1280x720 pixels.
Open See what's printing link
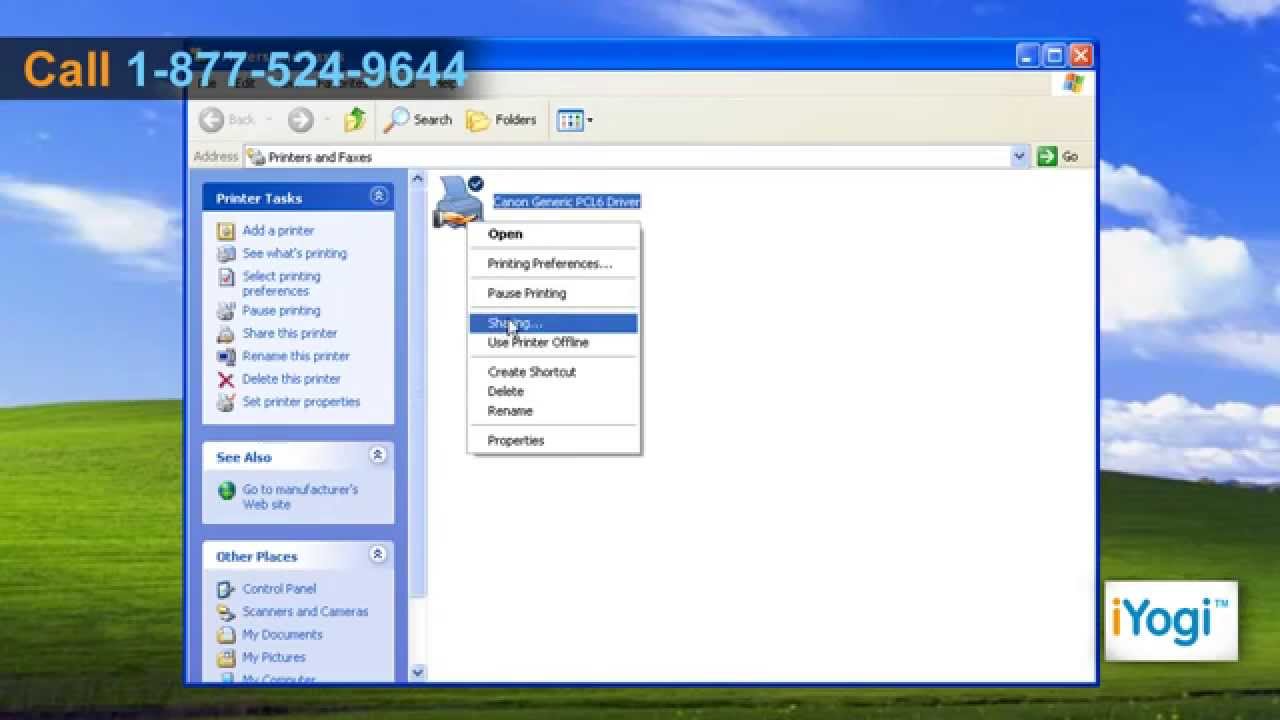pos(294,254)
